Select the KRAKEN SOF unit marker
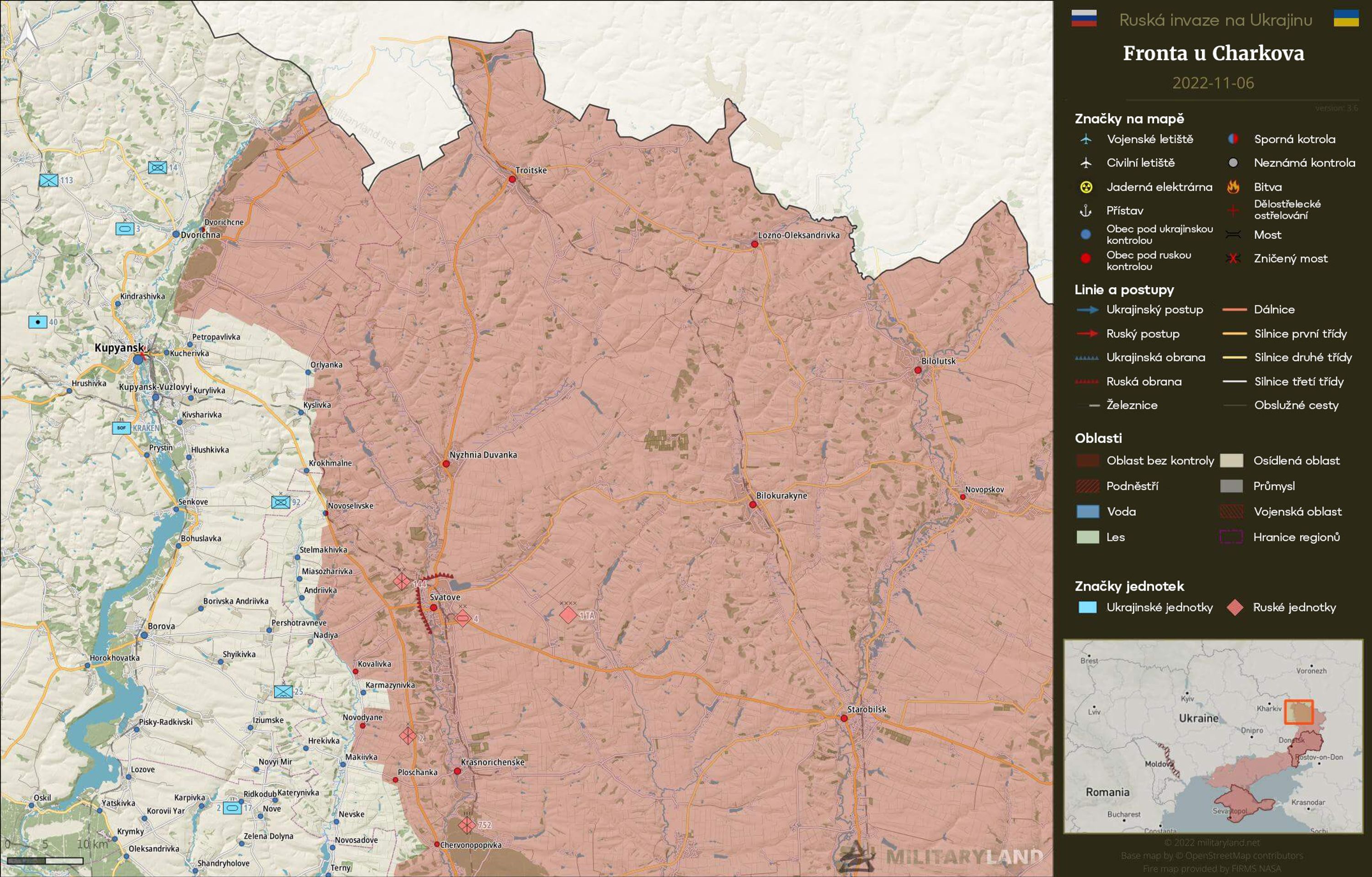 (x=122, y=428)
